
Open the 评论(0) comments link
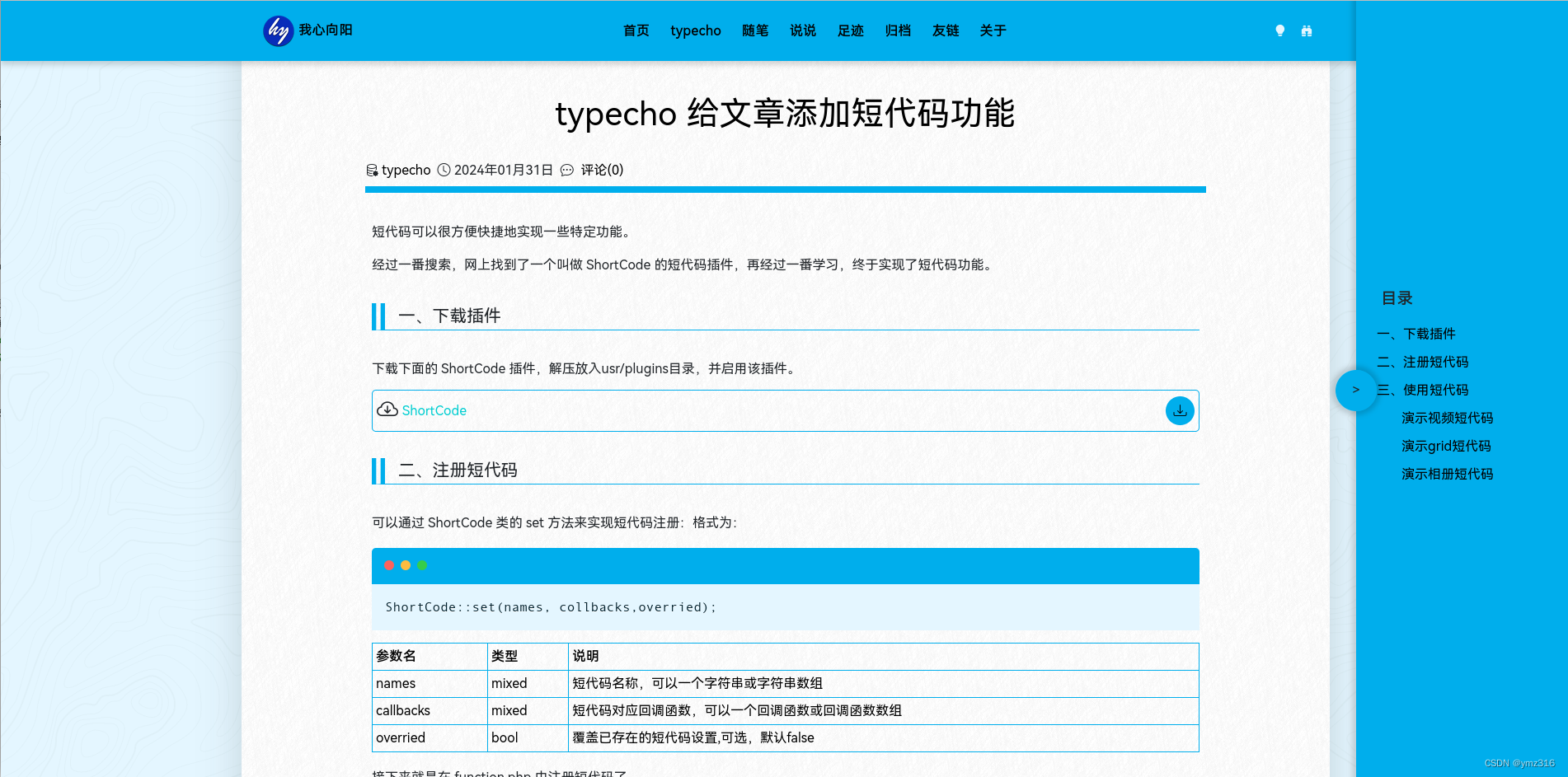pos(602,170)
